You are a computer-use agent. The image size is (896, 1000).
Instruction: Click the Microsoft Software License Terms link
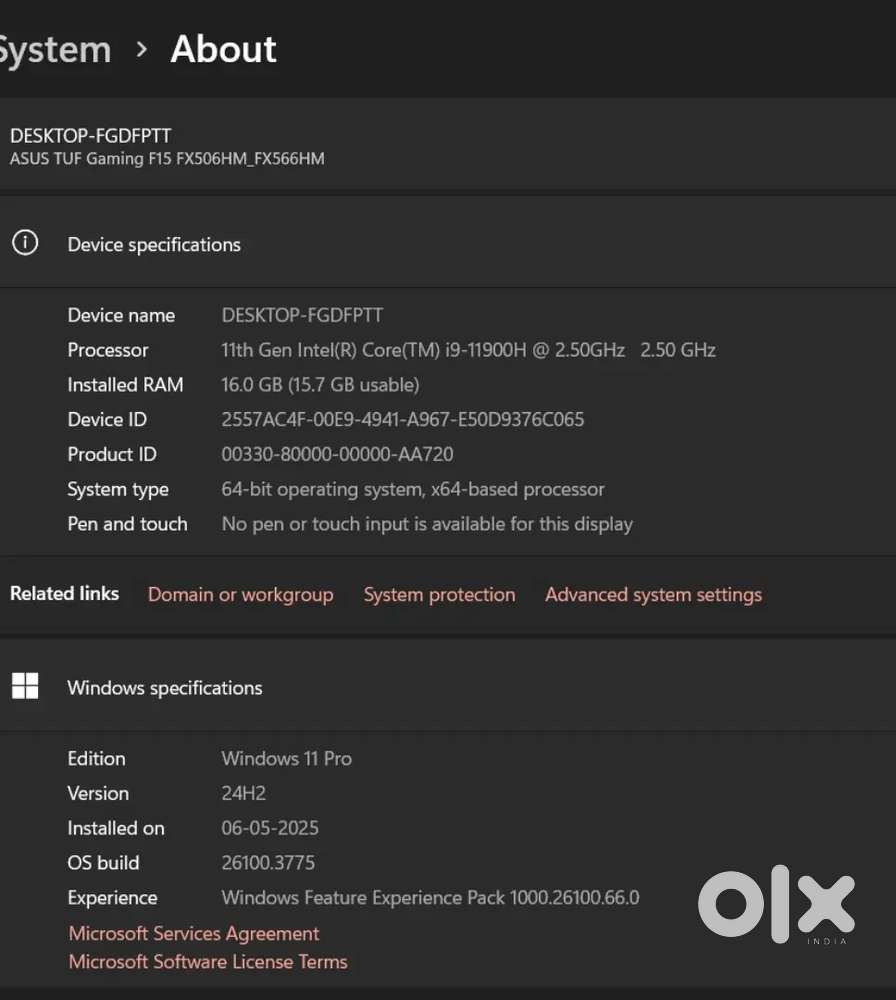(207, 961)
